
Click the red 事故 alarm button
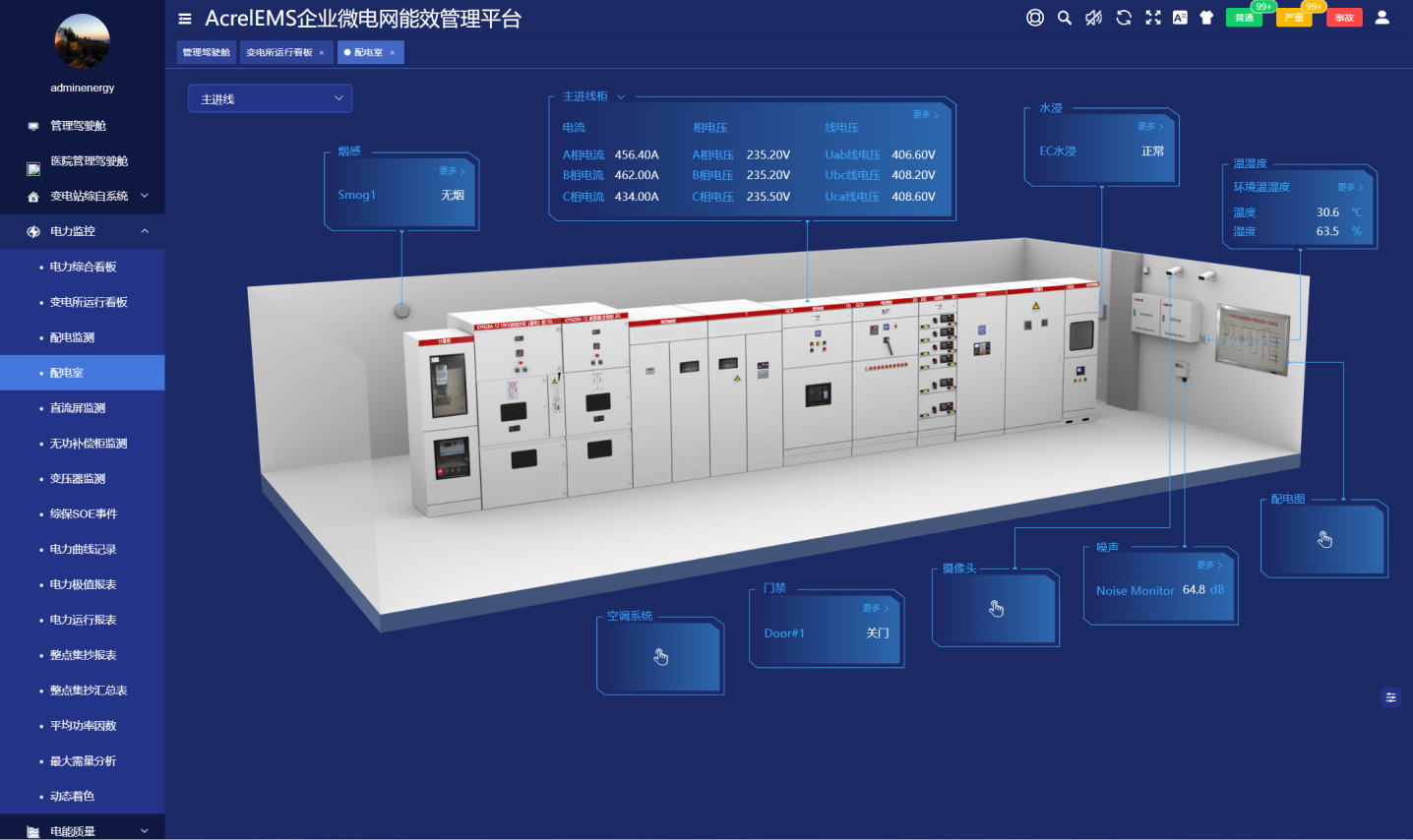click(1344, 18)
